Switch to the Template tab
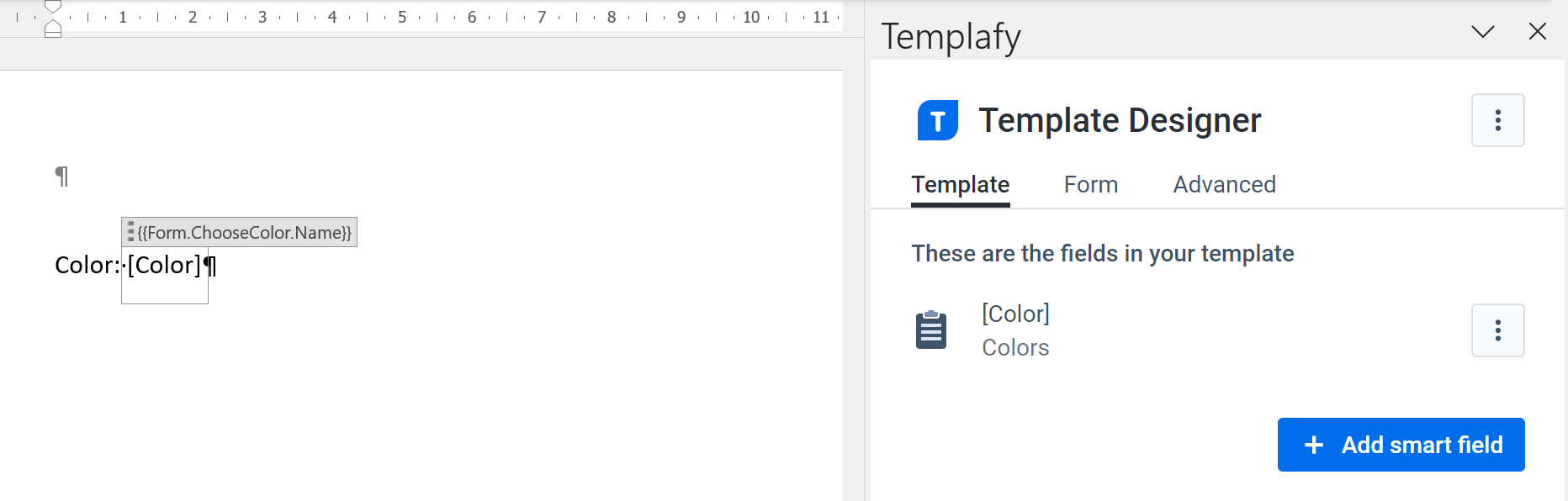This screenshot has width=1568, height=501. [960, 185]
